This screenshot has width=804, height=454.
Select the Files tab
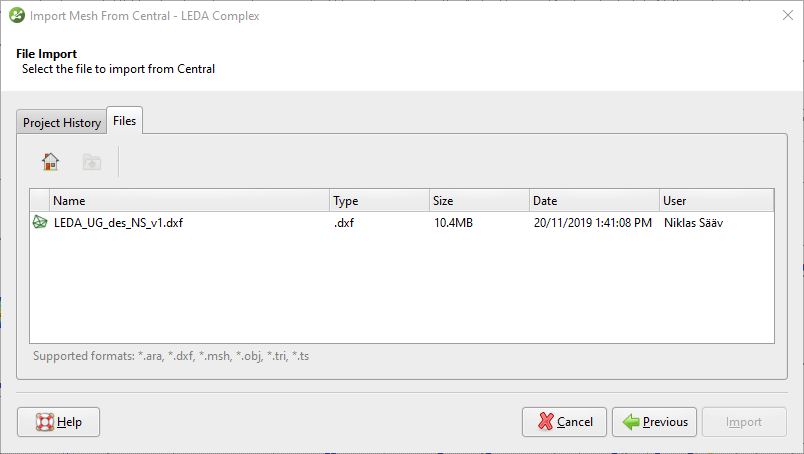[125, 121]
